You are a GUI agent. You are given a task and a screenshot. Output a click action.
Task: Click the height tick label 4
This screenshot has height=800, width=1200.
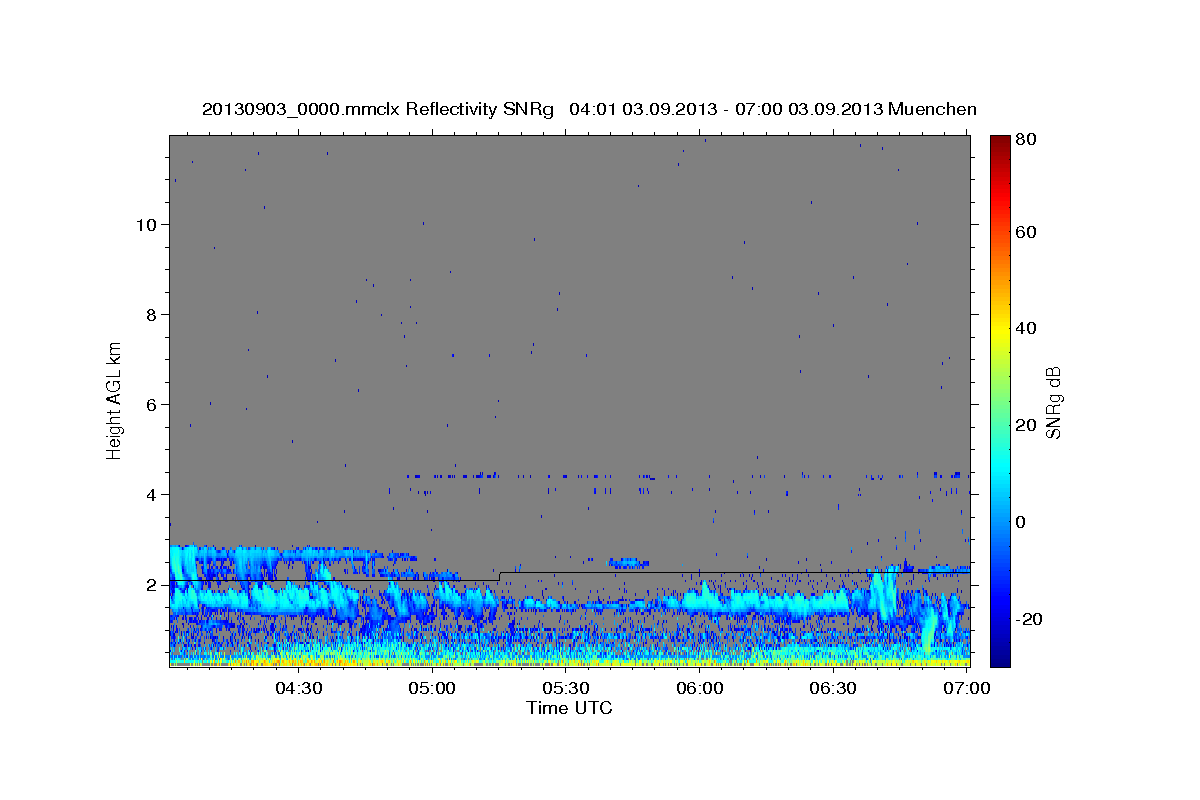click(x=150, y=494)
